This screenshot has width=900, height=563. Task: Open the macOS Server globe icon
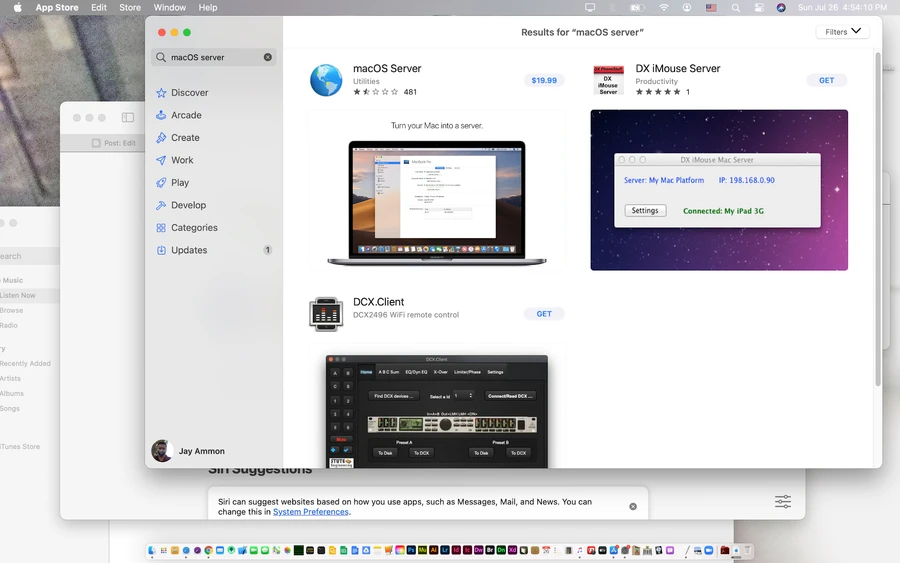coord(326,80)
